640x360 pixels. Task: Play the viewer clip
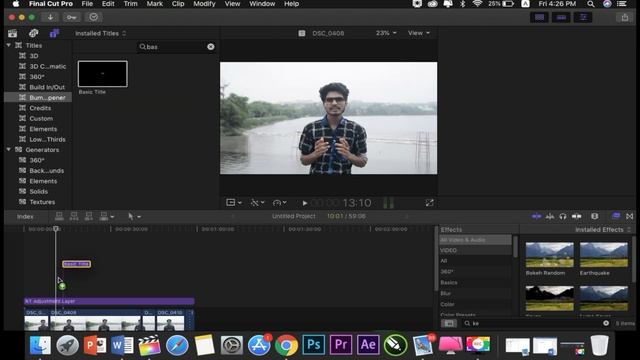coord(304,203)
